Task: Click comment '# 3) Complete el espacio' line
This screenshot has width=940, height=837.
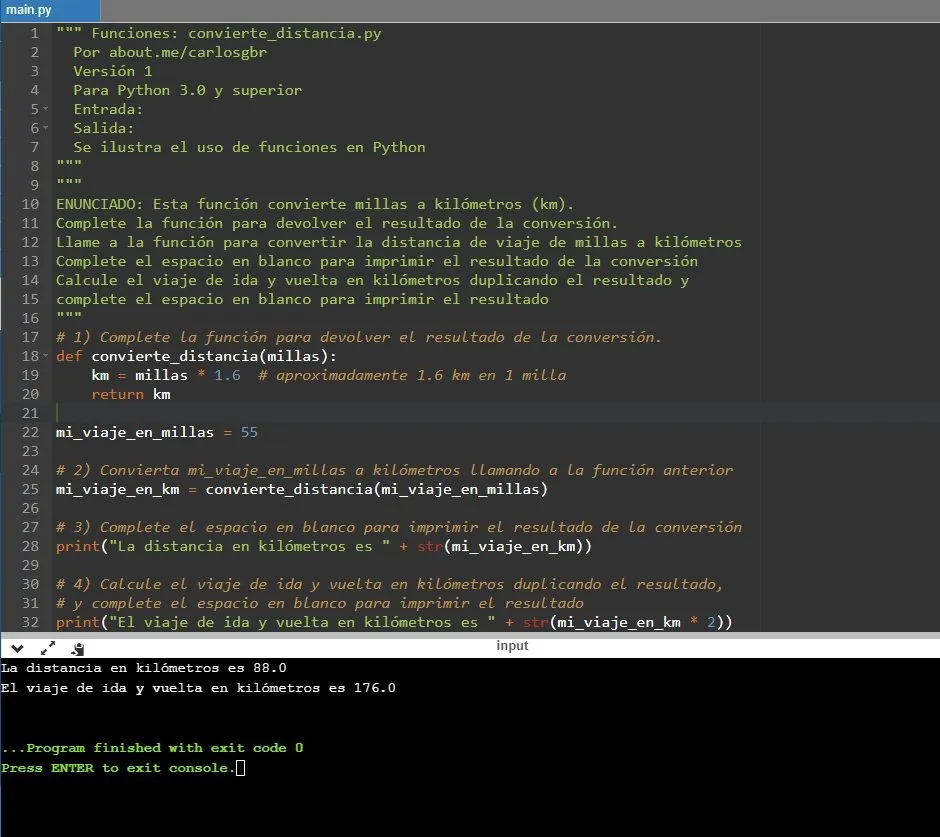Action: 399,527
